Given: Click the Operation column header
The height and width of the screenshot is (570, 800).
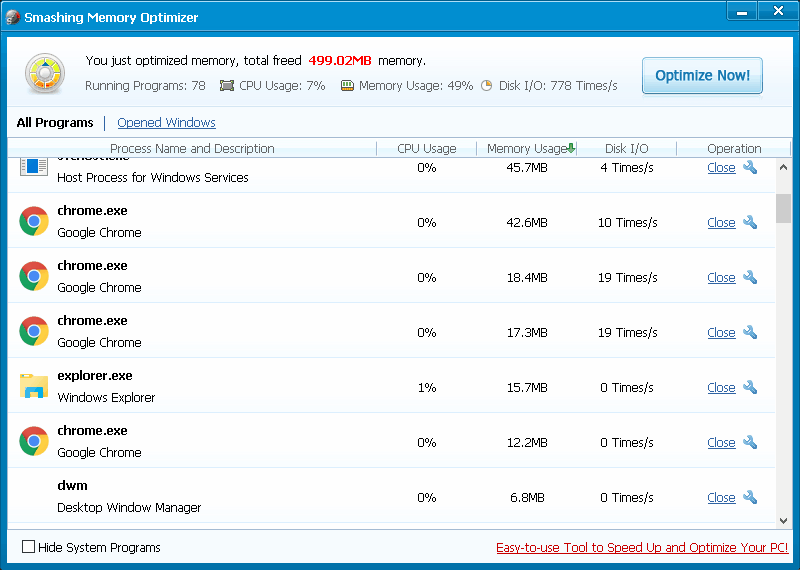Looking at the screenshot, I should pos(734,148).
